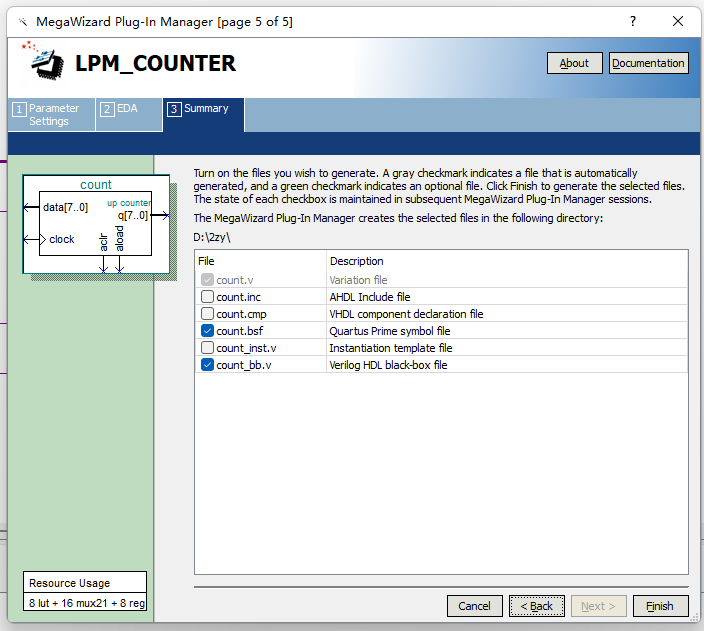Click the 'count' title of the symbol

(x=96, y=184)
